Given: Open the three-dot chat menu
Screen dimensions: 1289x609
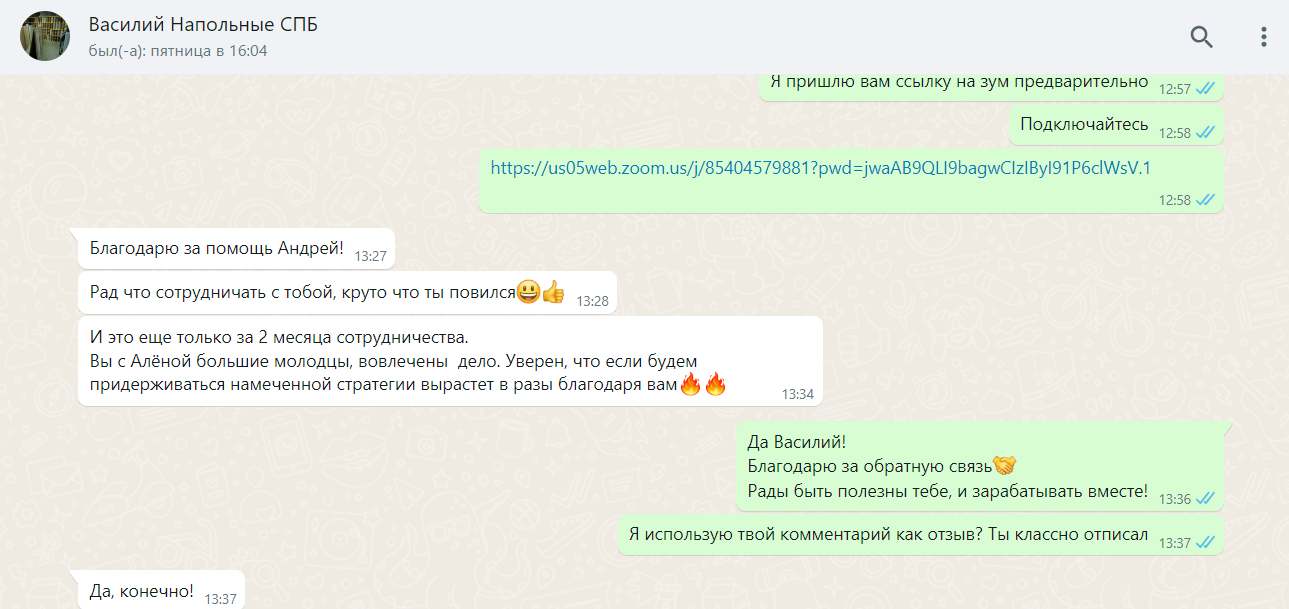Looking at the screenshot, I should pos(1263,37).
